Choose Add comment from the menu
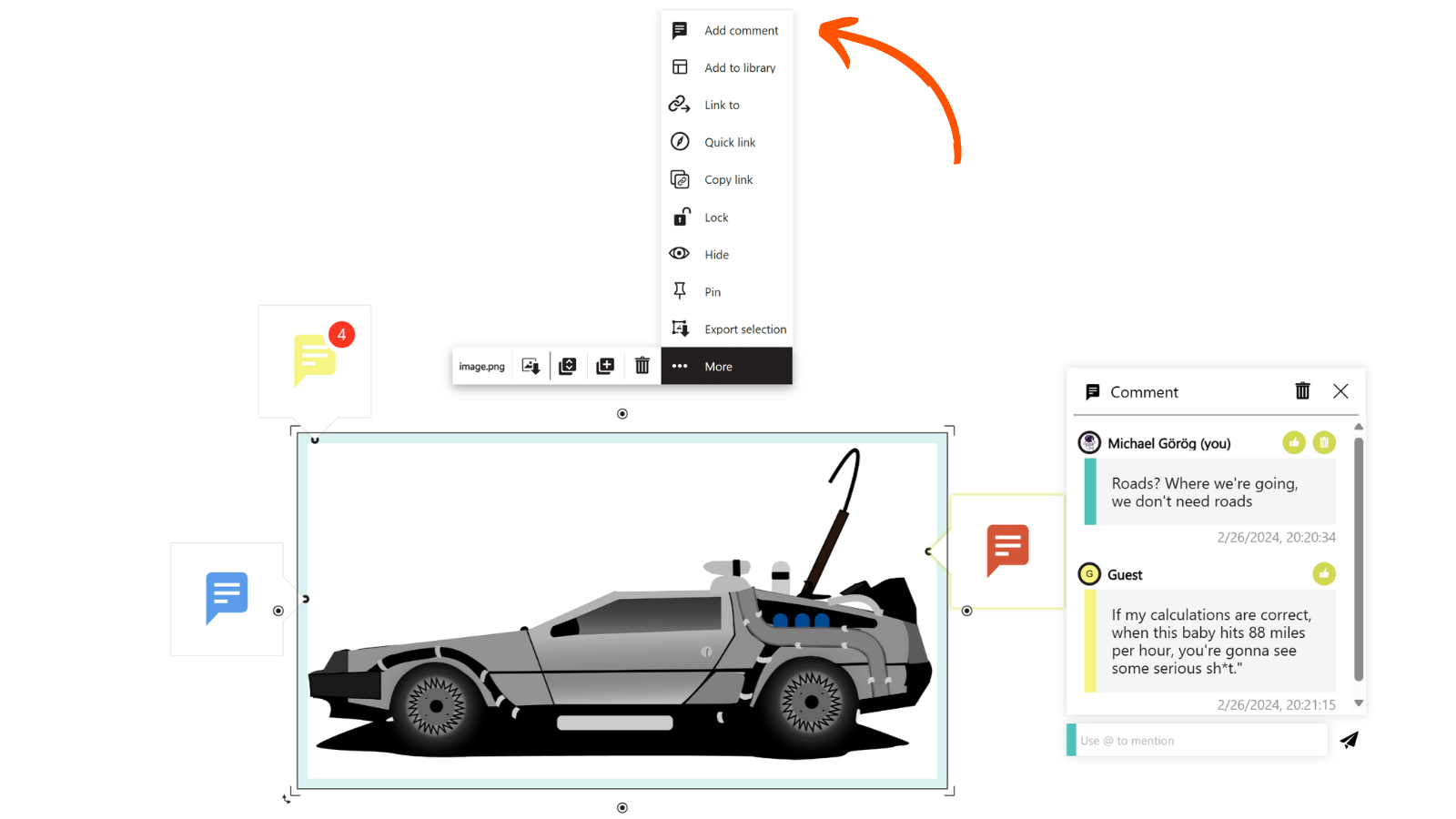The width and height of the screenshot is (1456, 819). point(740,31)
